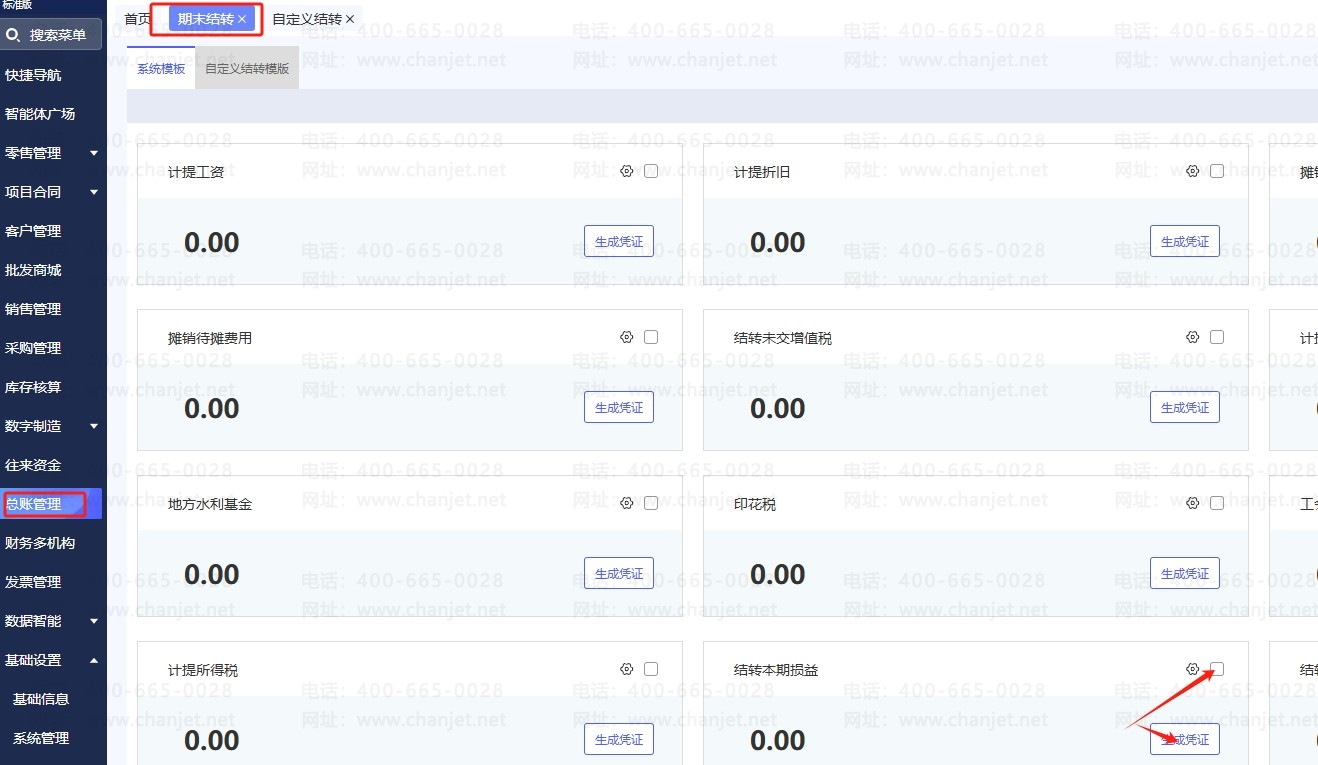Select the 系统模板 sub-tab

click(x=161, y=69)
